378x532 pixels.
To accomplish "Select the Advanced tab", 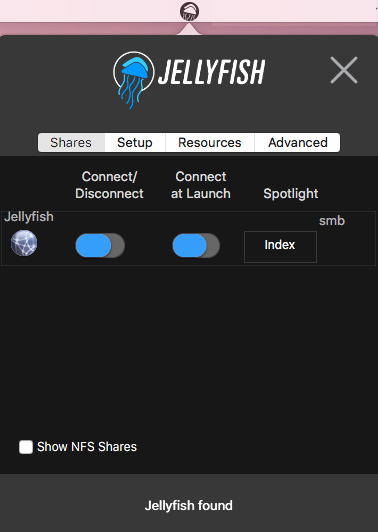I will [x=298, y=142].
